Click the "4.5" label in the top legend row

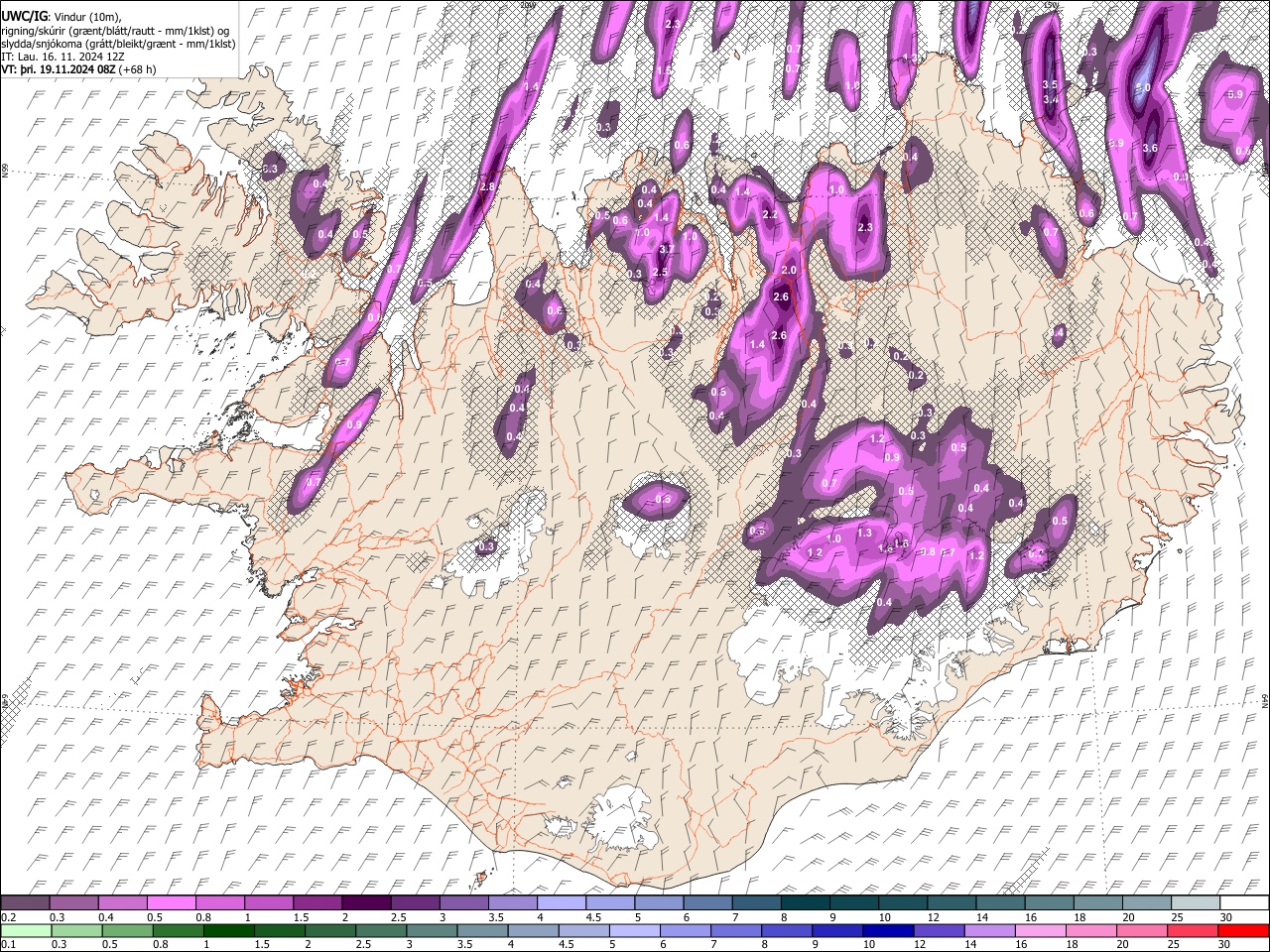coord(594,917)
